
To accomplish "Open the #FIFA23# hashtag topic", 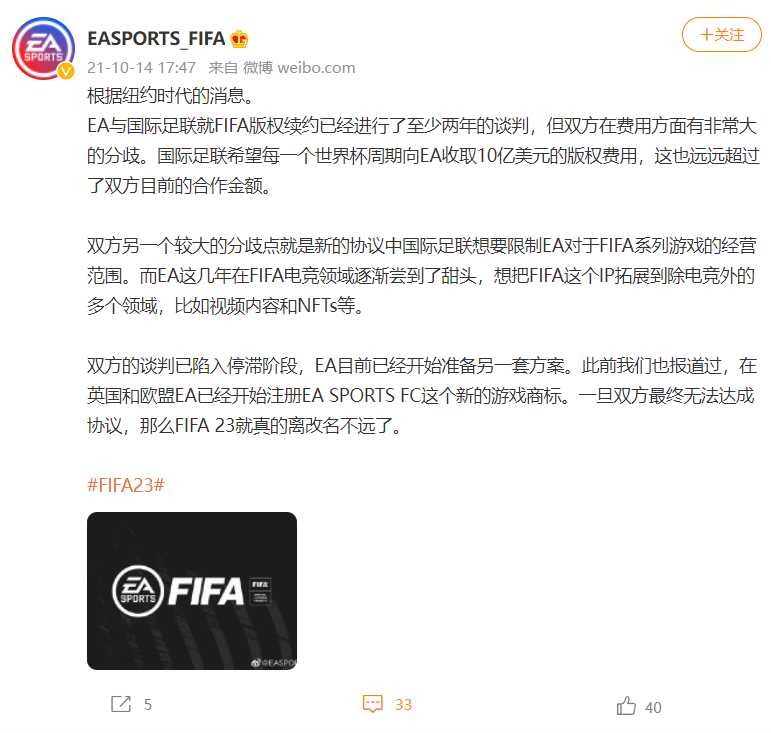I will (126, 485).
